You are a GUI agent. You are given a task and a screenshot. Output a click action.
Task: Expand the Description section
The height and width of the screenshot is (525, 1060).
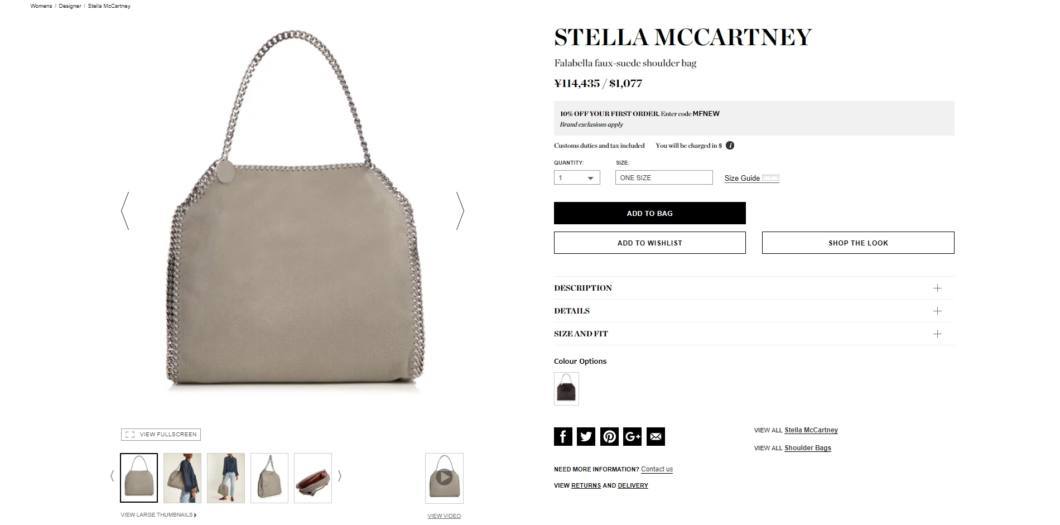[x=754, y=288]
